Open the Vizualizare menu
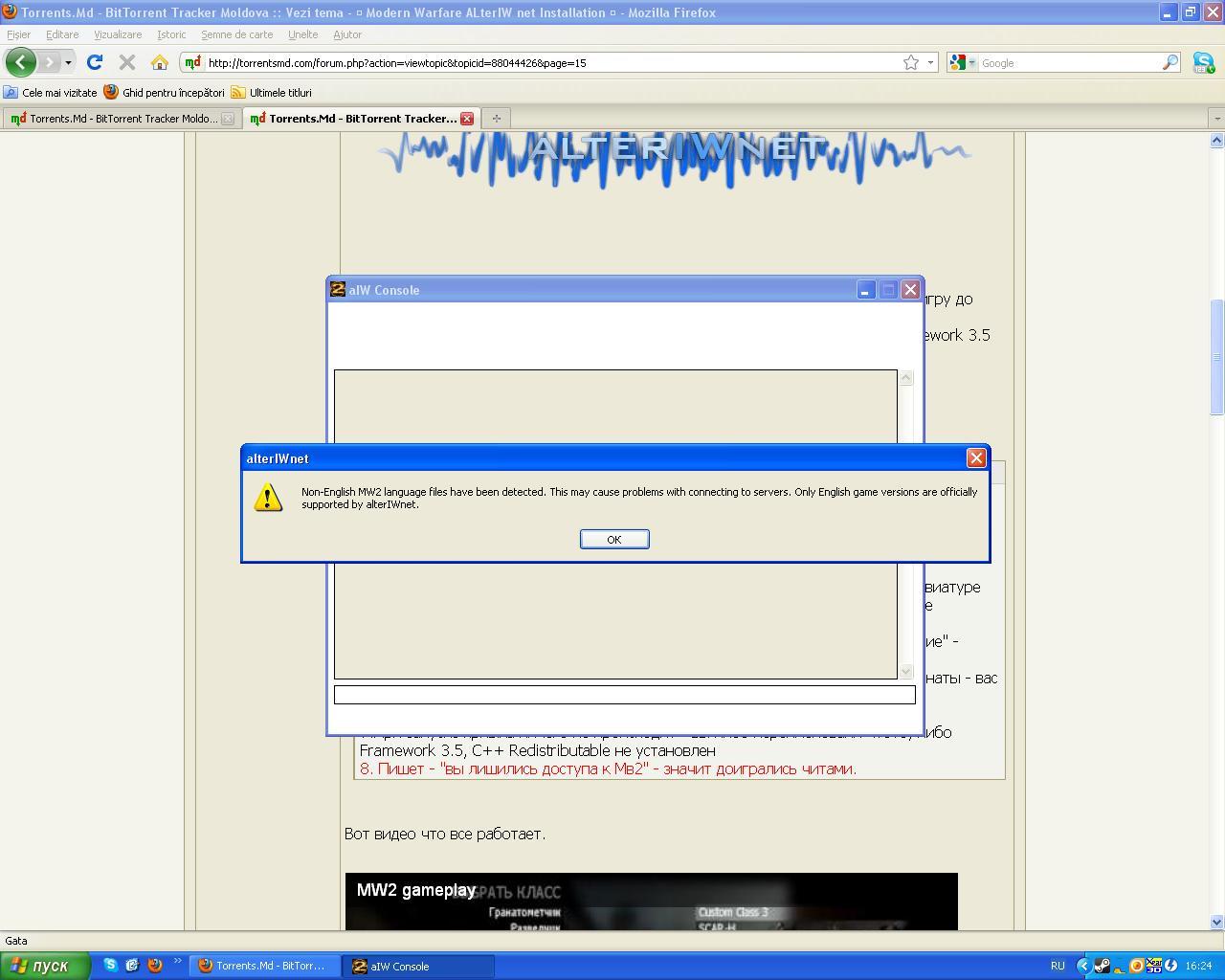 point(118,34)
